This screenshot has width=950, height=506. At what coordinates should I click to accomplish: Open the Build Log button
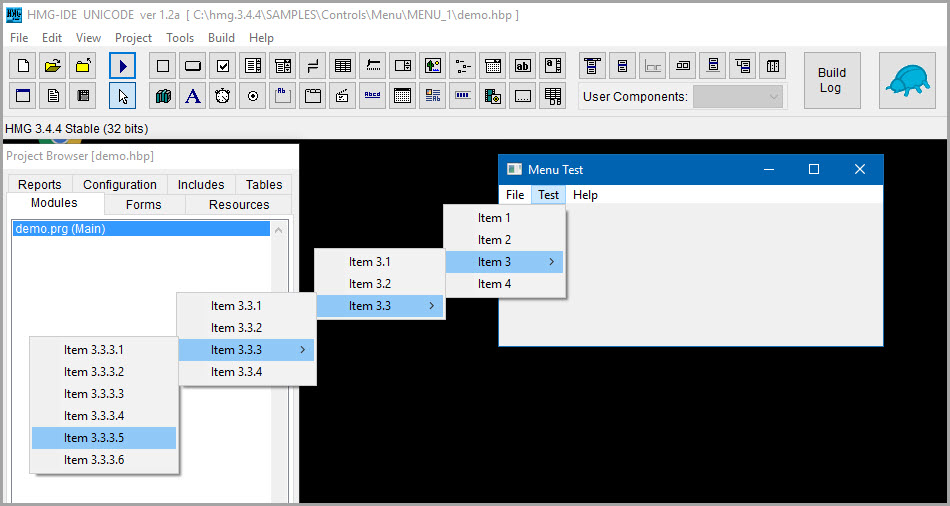coord(832,80)
